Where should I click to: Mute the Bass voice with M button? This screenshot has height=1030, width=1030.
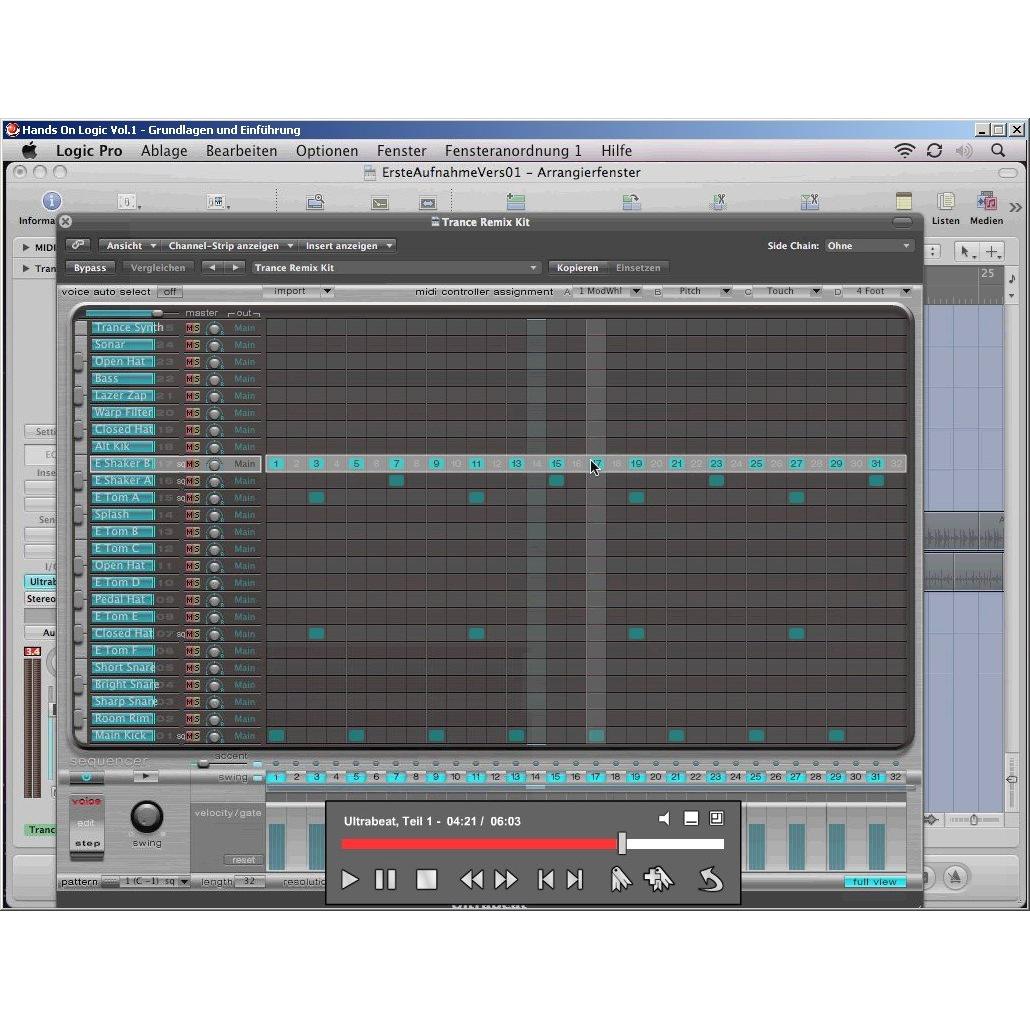click(x=189, y=379)
